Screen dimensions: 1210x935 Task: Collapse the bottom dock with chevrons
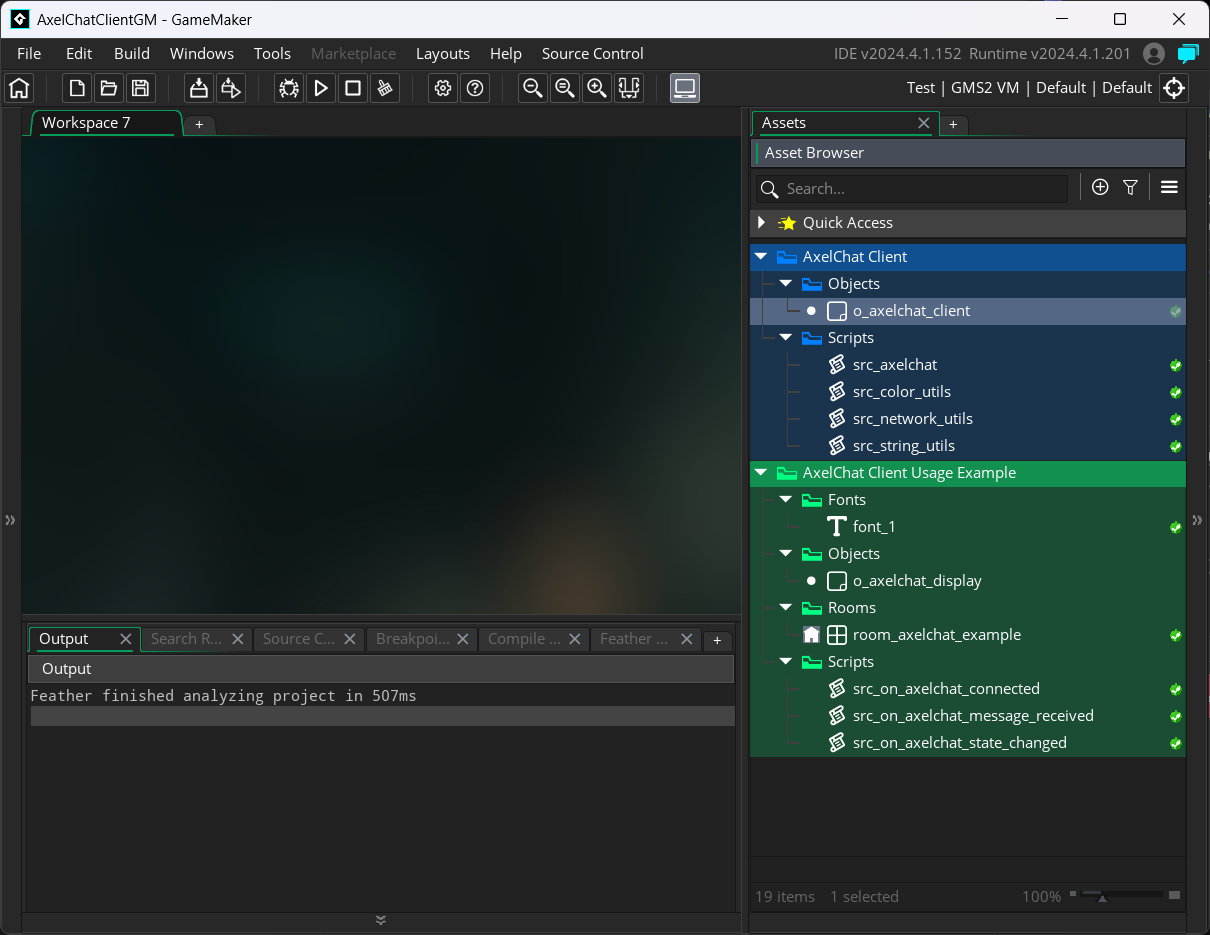pos(381,920)
